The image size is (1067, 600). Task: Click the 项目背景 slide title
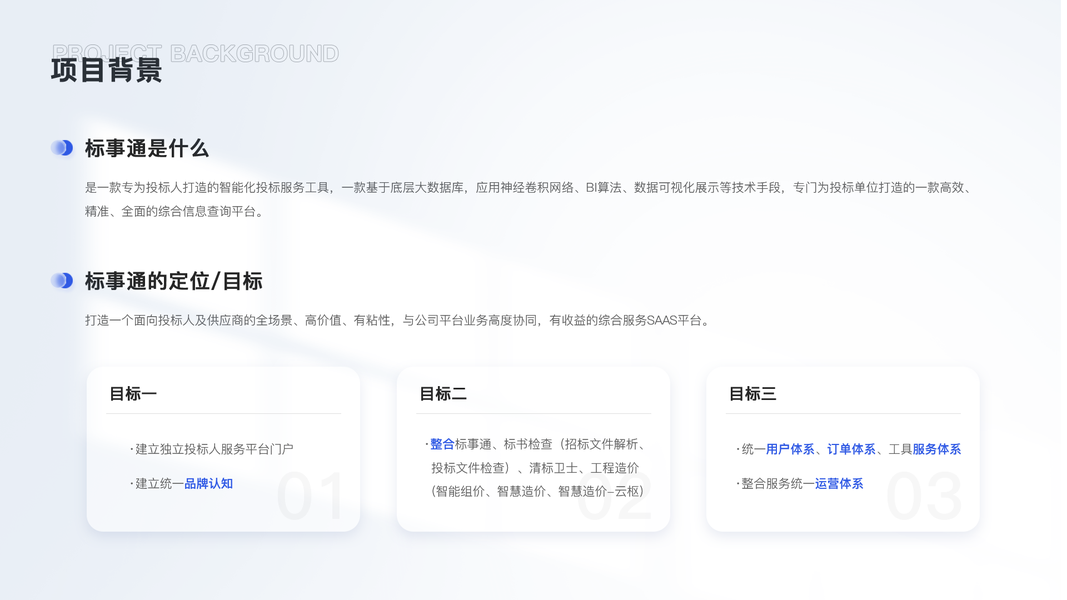coord(106,70)
